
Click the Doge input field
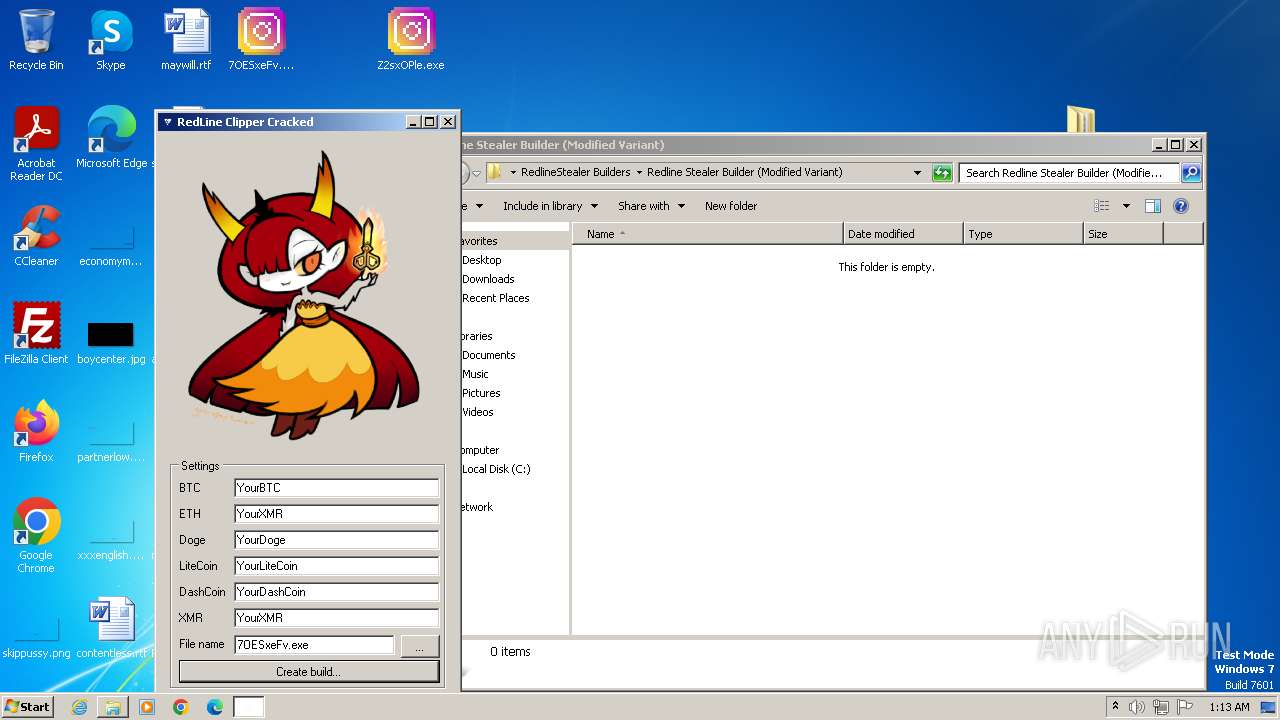coord(337,540)
